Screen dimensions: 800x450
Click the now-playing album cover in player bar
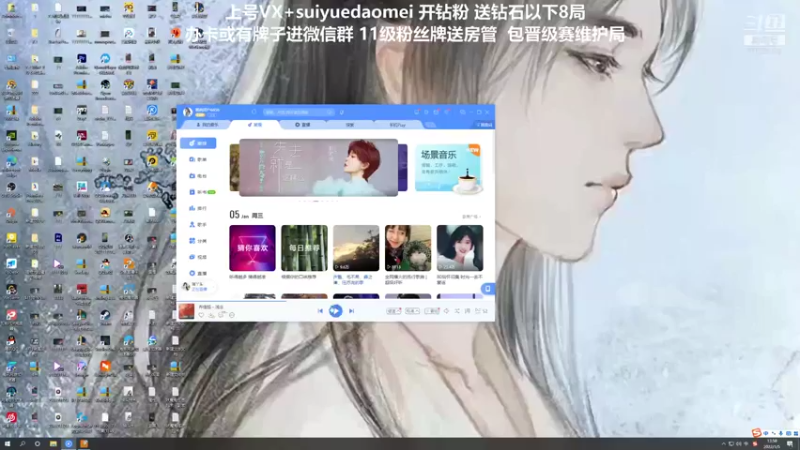186,311
